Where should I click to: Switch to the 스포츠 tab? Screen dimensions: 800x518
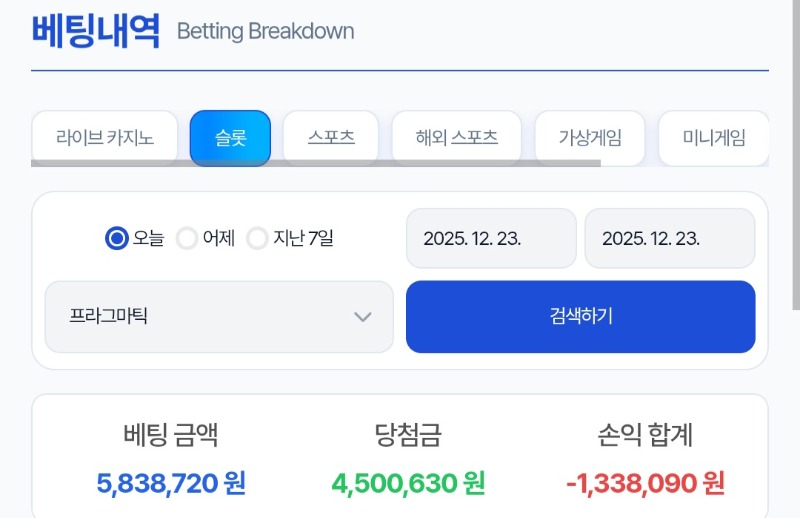point(331,138)
